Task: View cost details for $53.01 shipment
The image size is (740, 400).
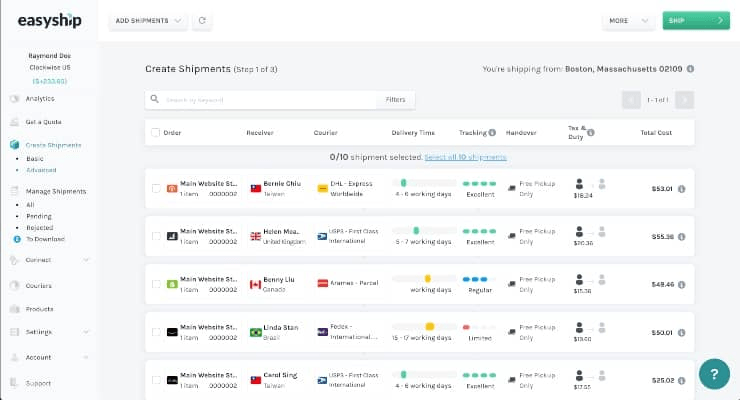Action: tap(681, 189)
